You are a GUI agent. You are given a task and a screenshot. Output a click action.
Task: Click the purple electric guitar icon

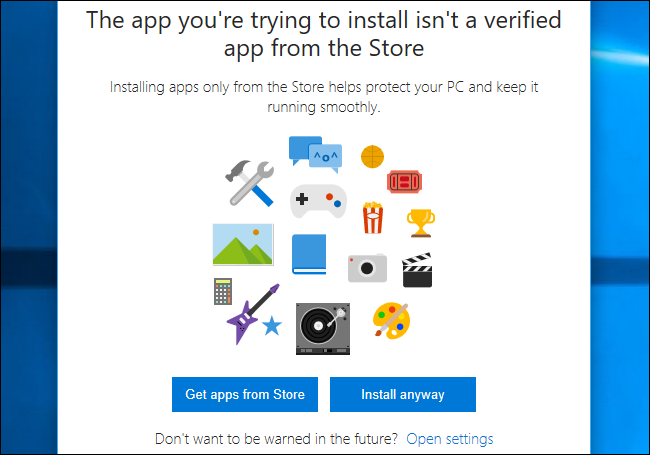[x=251, y=310]
